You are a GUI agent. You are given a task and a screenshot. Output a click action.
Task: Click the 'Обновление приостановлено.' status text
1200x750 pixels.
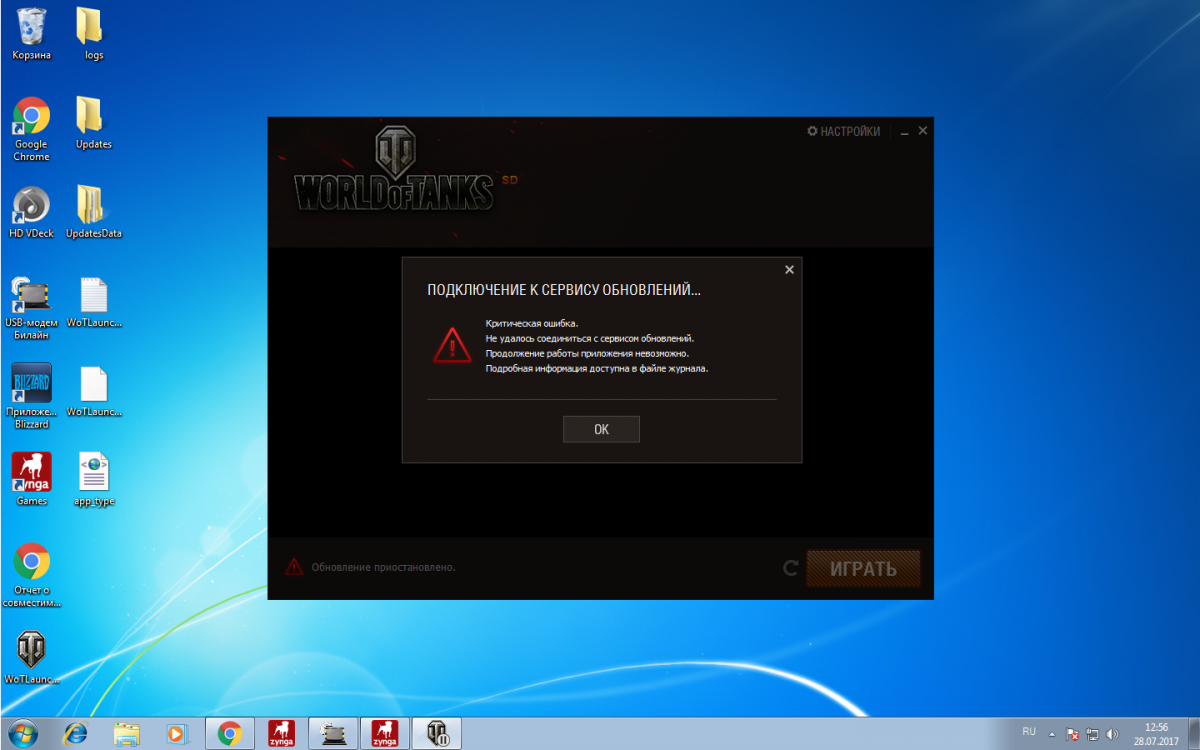pyautogui.click(x=383, y=567)
